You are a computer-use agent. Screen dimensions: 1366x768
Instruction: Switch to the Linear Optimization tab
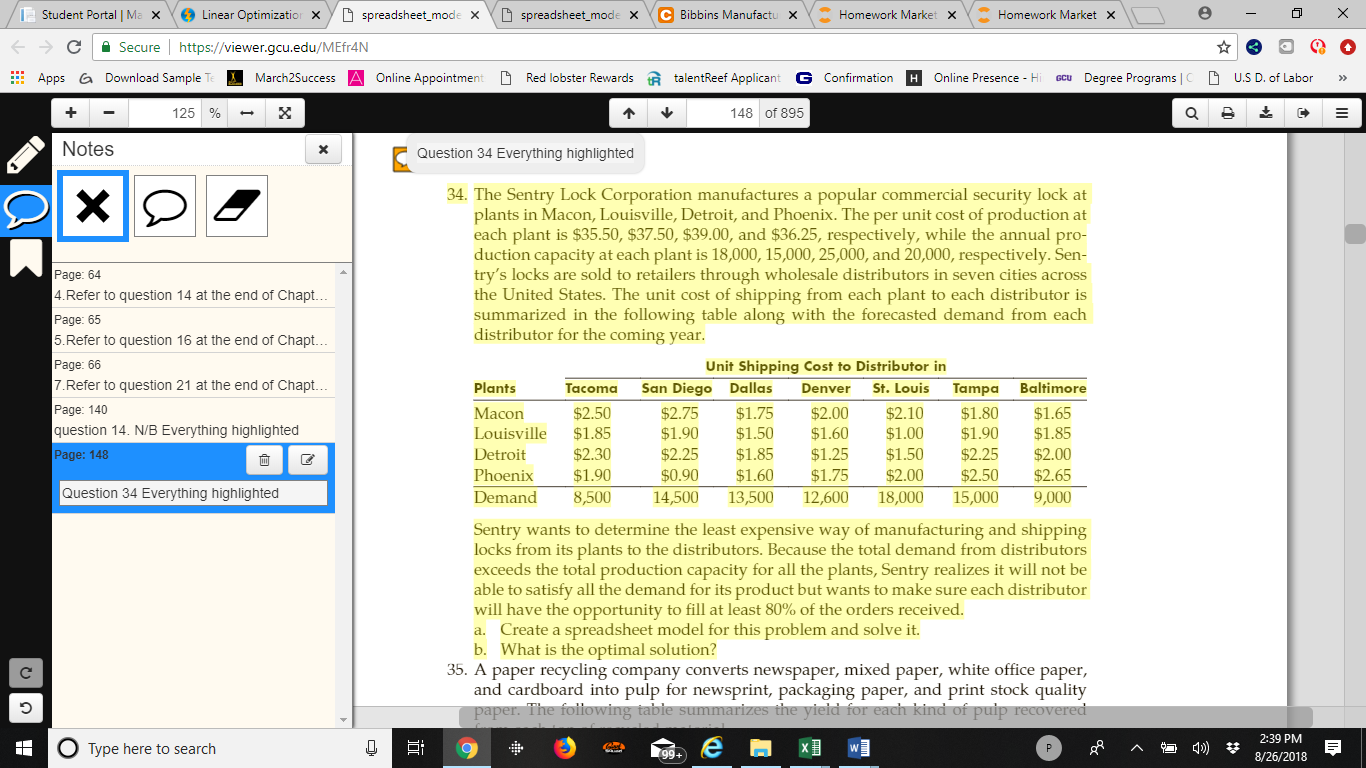click(251, 15)
